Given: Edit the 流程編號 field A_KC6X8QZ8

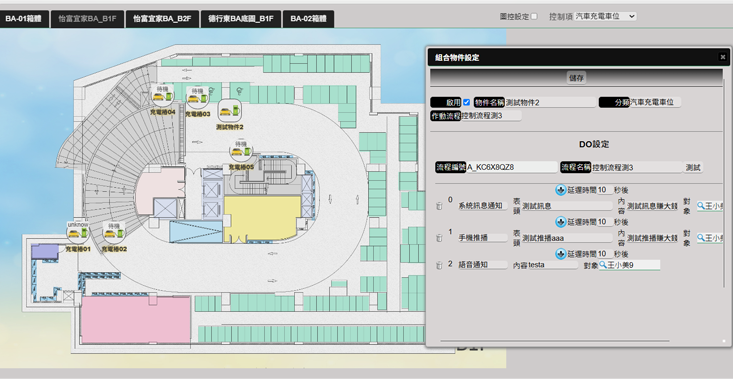Looking at the screenshot, I should coord(512,167).
